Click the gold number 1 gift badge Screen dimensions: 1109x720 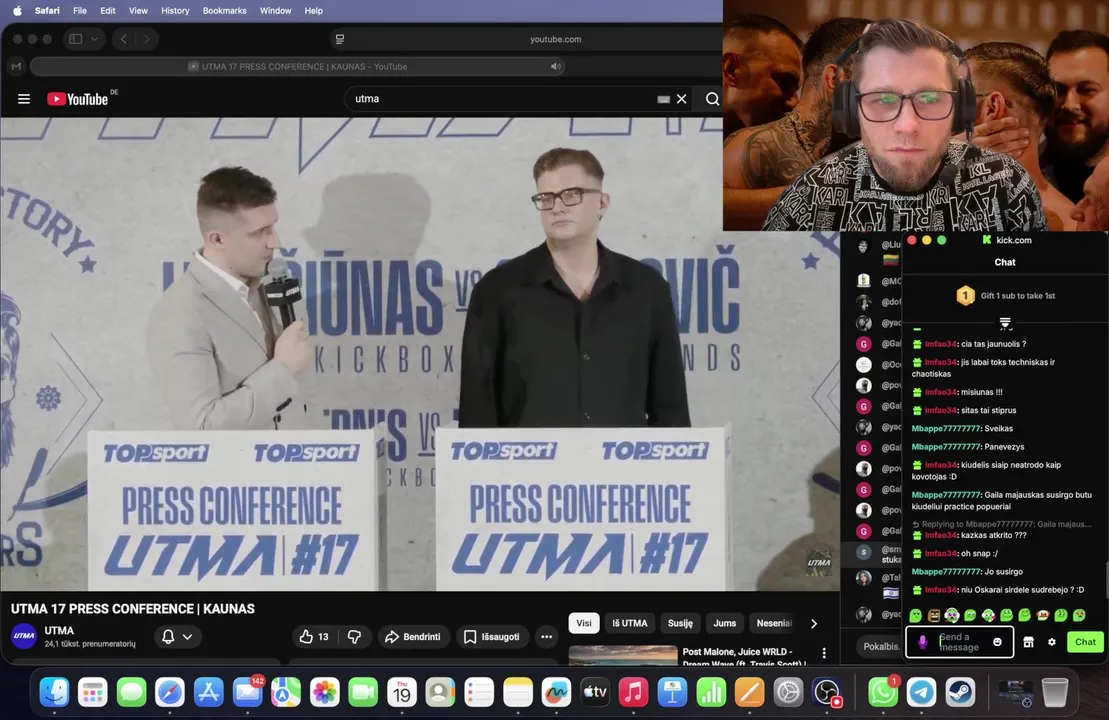[x=965, y=296]
